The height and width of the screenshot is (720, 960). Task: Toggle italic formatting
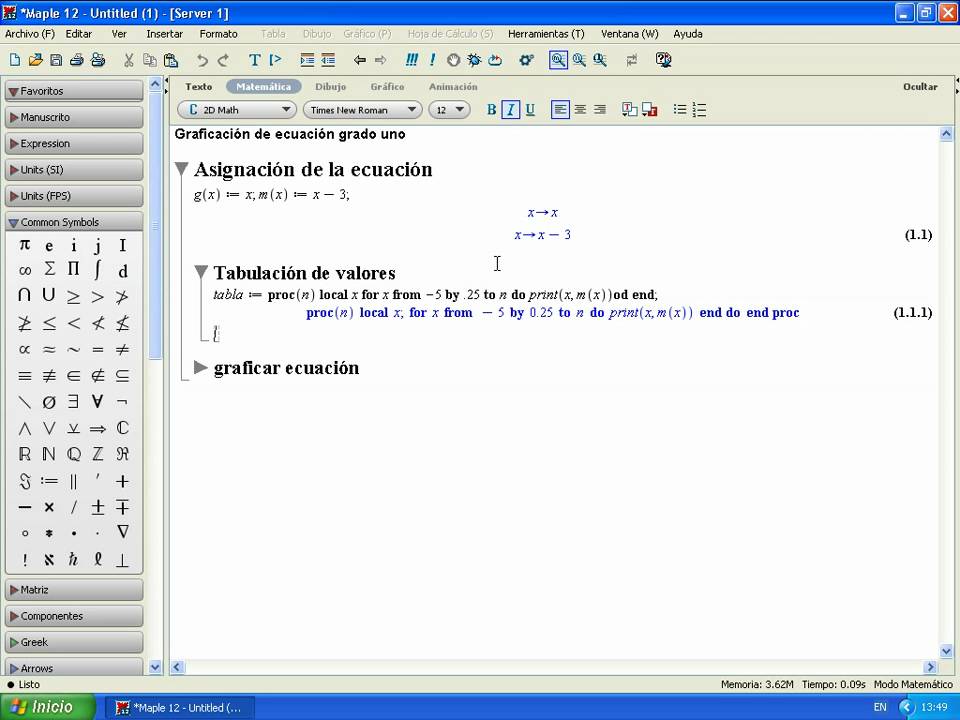coord(511,110)
